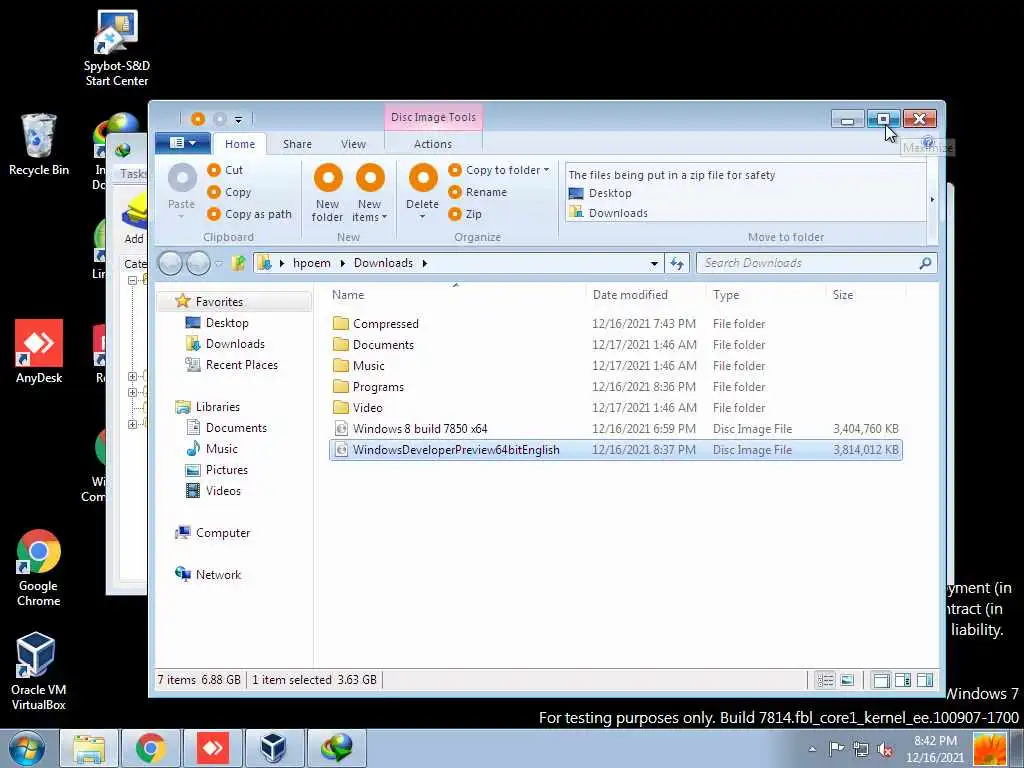Toggle the navigation pane icon in status bar
1024x768 pixels.
click(881, 680)
